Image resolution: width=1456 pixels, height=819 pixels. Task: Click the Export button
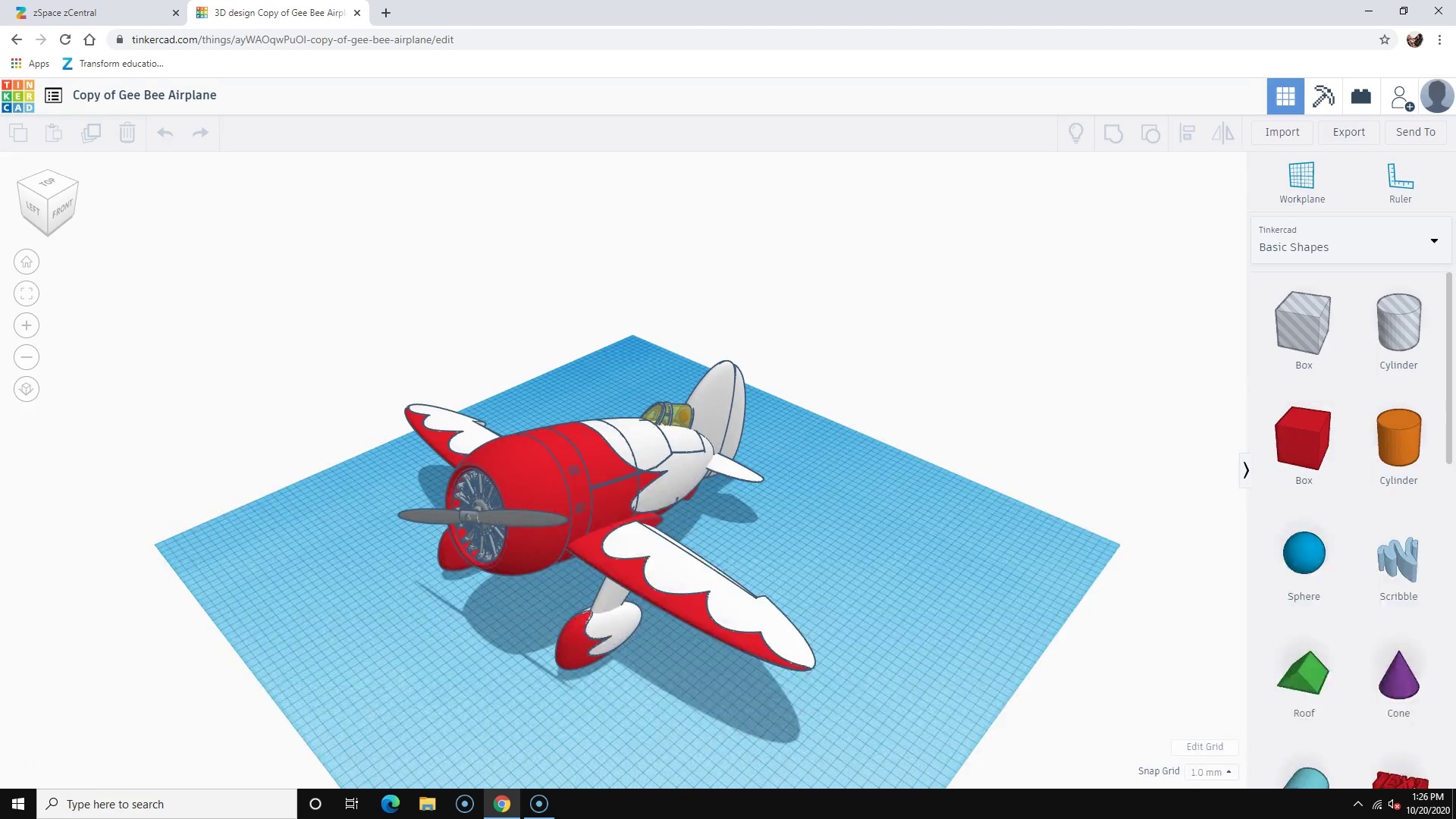(1348, 132)
